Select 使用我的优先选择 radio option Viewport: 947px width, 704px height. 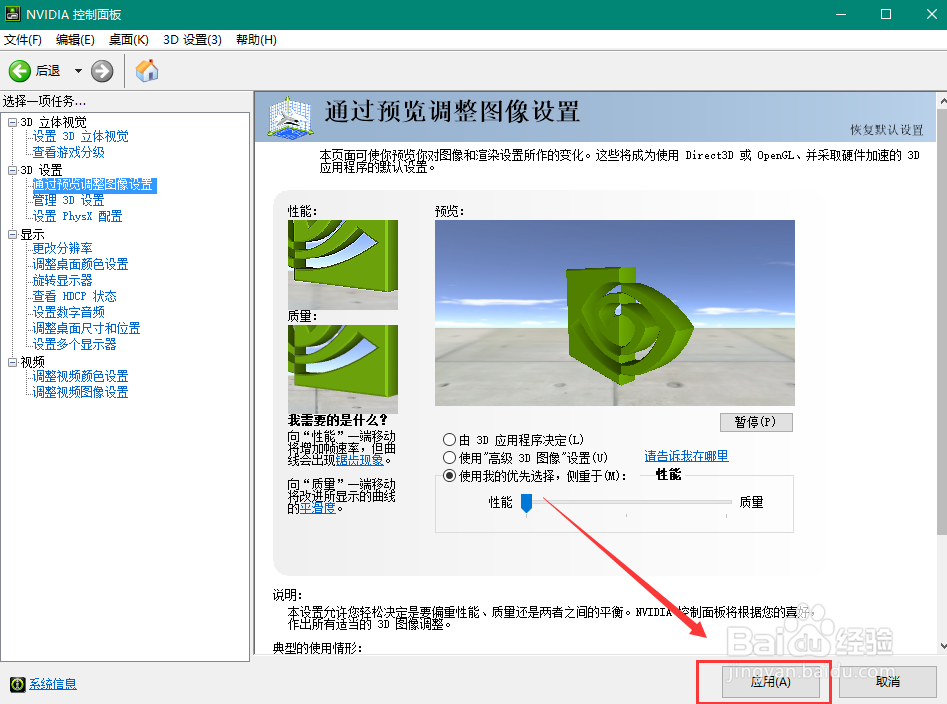pyautogui.click(x=449, y=476)
